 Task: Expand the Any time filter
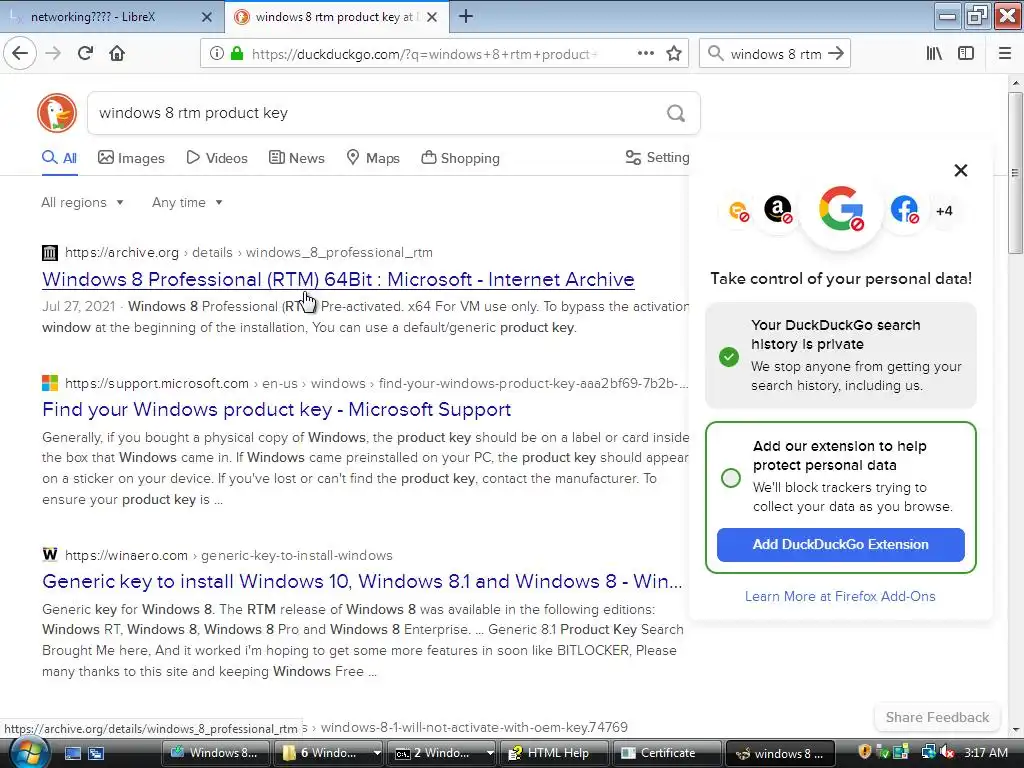(x=187, y=202)
